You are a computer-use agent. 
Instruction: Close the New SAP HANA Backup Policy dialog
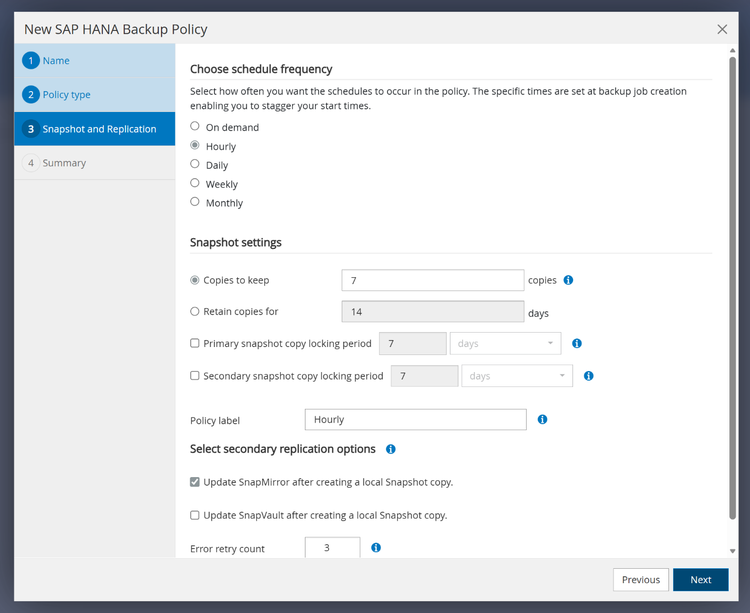tap(722, 29)
